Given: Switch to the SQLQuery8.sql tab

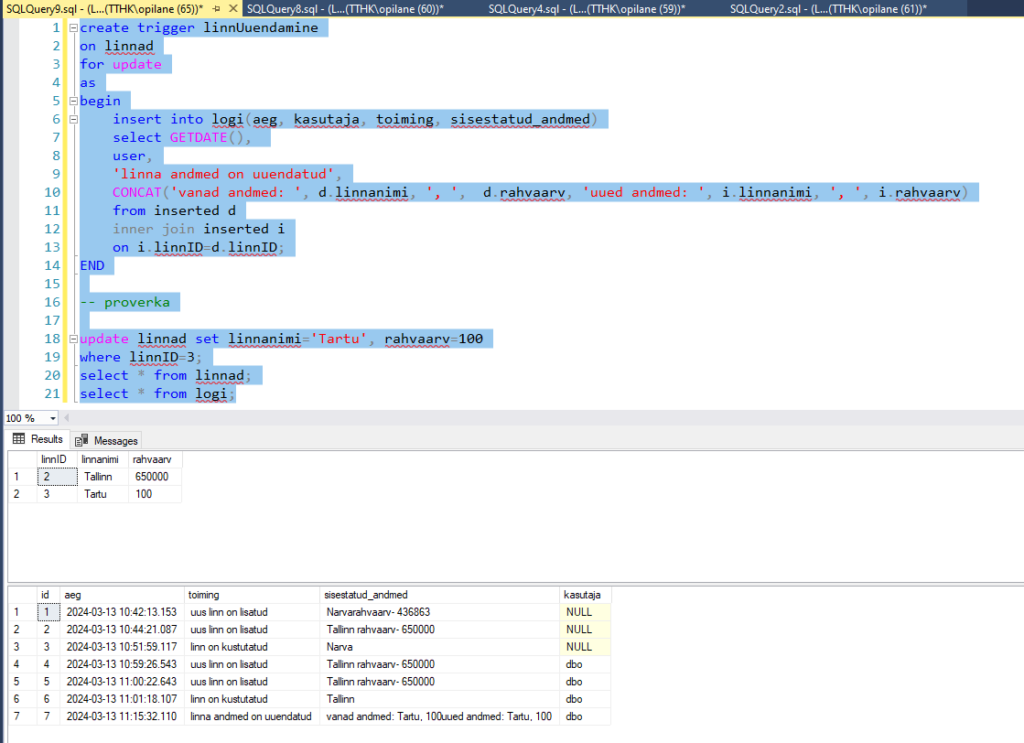Looking at the screenshot, I should (x=345, y=9).
